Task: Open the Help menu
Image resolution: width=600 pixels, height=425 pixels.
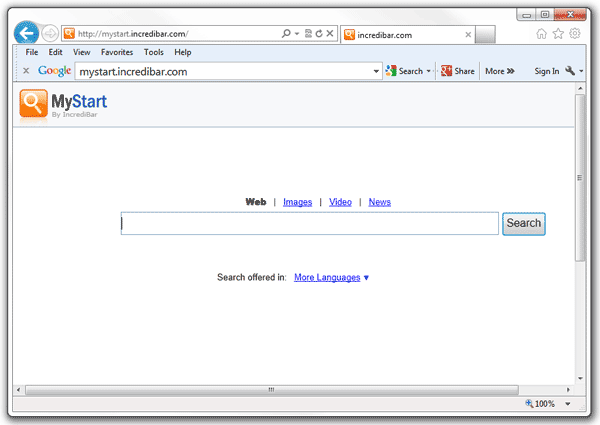Action: (183, 52)
